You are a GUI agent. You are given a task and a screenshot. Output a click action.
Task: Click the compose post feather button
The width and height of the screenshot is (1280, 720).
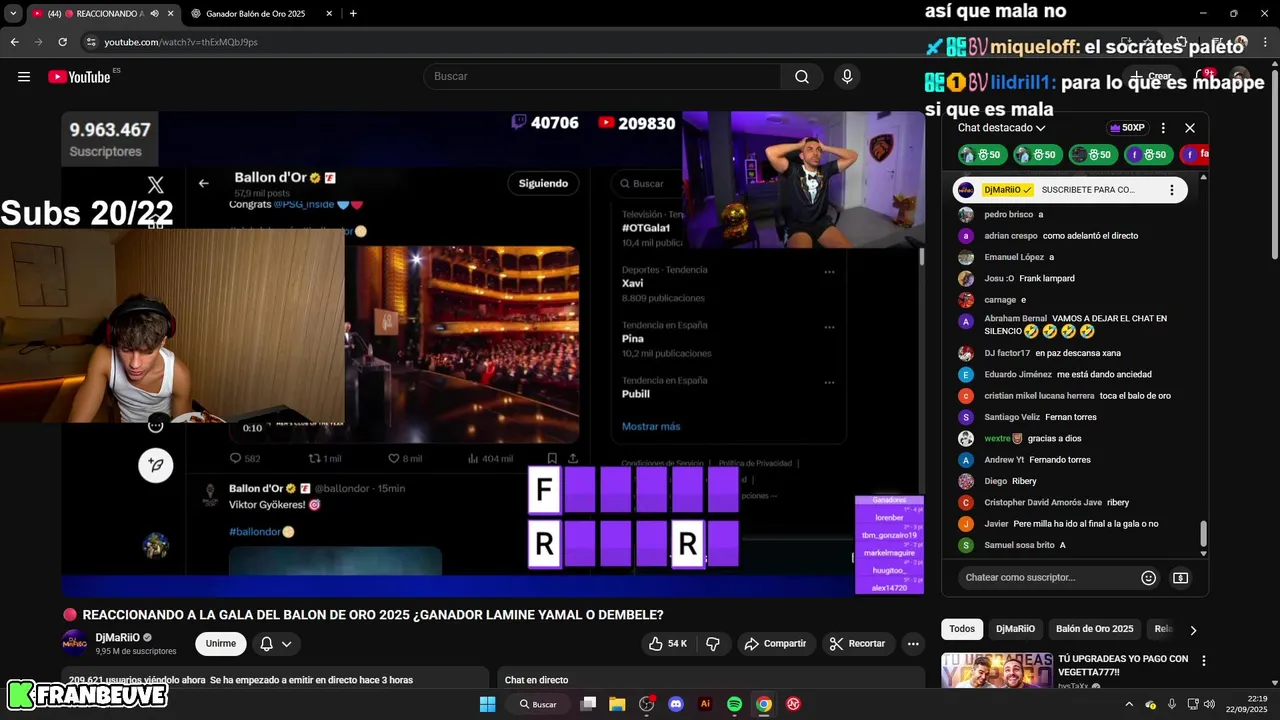coord(155,465)
